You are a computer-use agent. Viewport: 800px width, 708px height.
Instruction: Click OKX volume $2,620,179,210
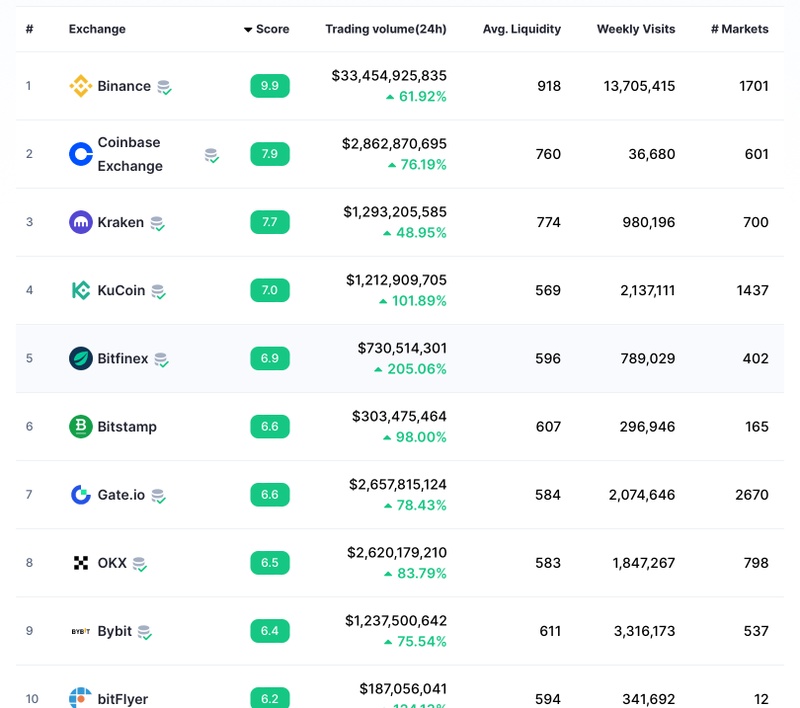[x=397, y=552]
